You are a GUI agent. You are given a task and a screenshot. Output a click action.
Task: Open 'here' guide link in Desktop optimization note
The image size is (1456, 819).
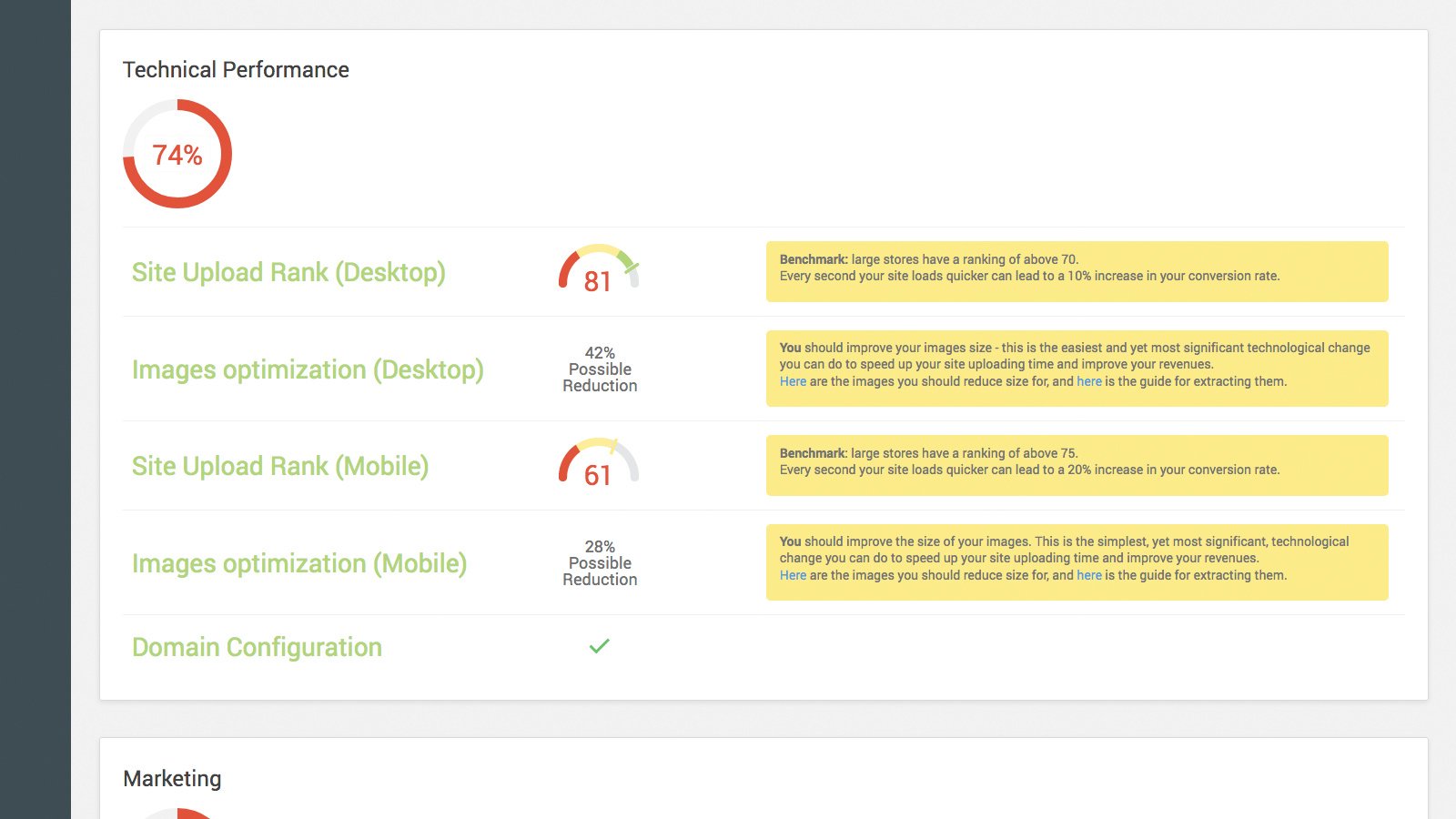pos(1089,381)
